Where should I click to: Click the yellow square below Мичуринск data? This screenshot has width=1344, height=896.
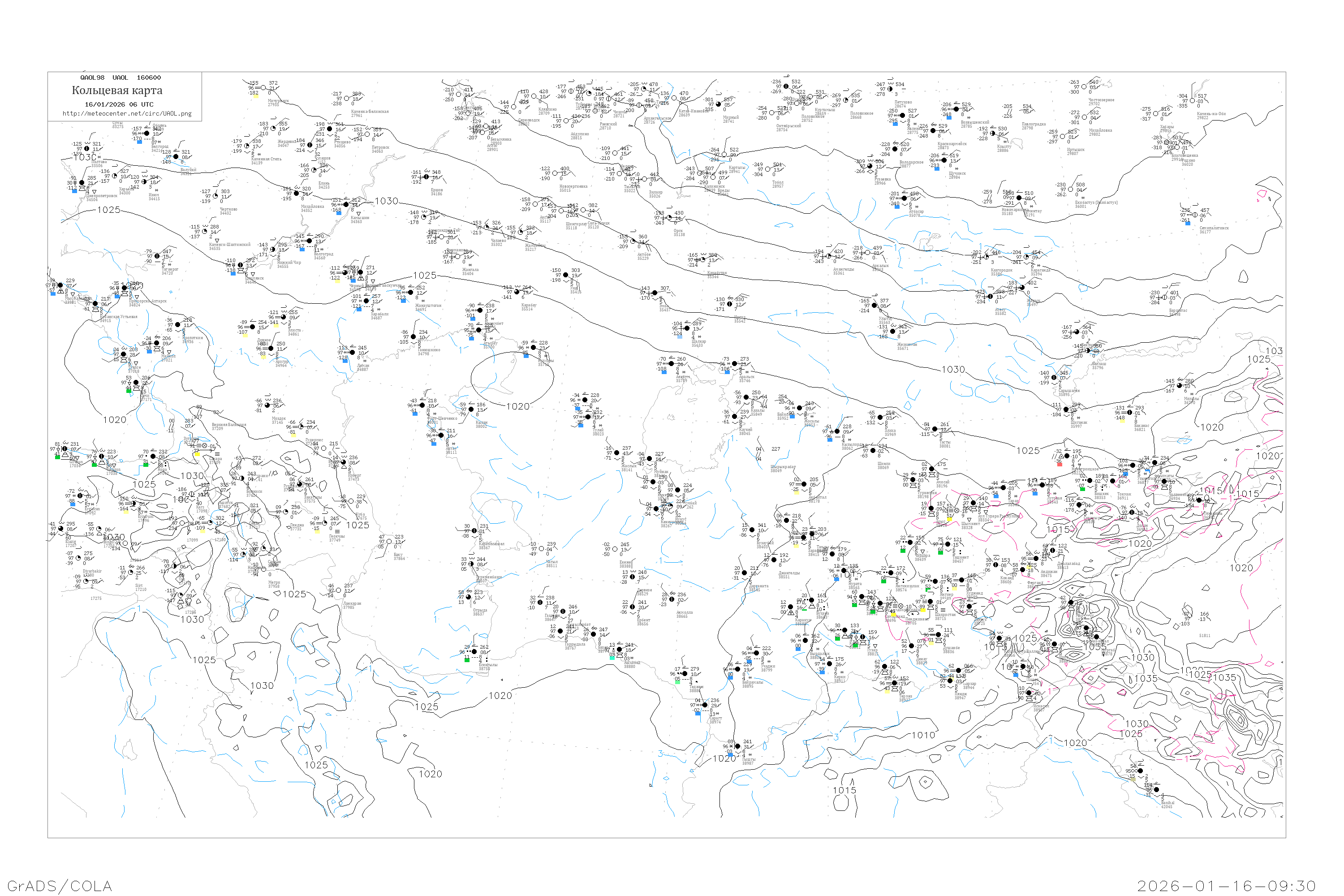[x=256, y=97]
